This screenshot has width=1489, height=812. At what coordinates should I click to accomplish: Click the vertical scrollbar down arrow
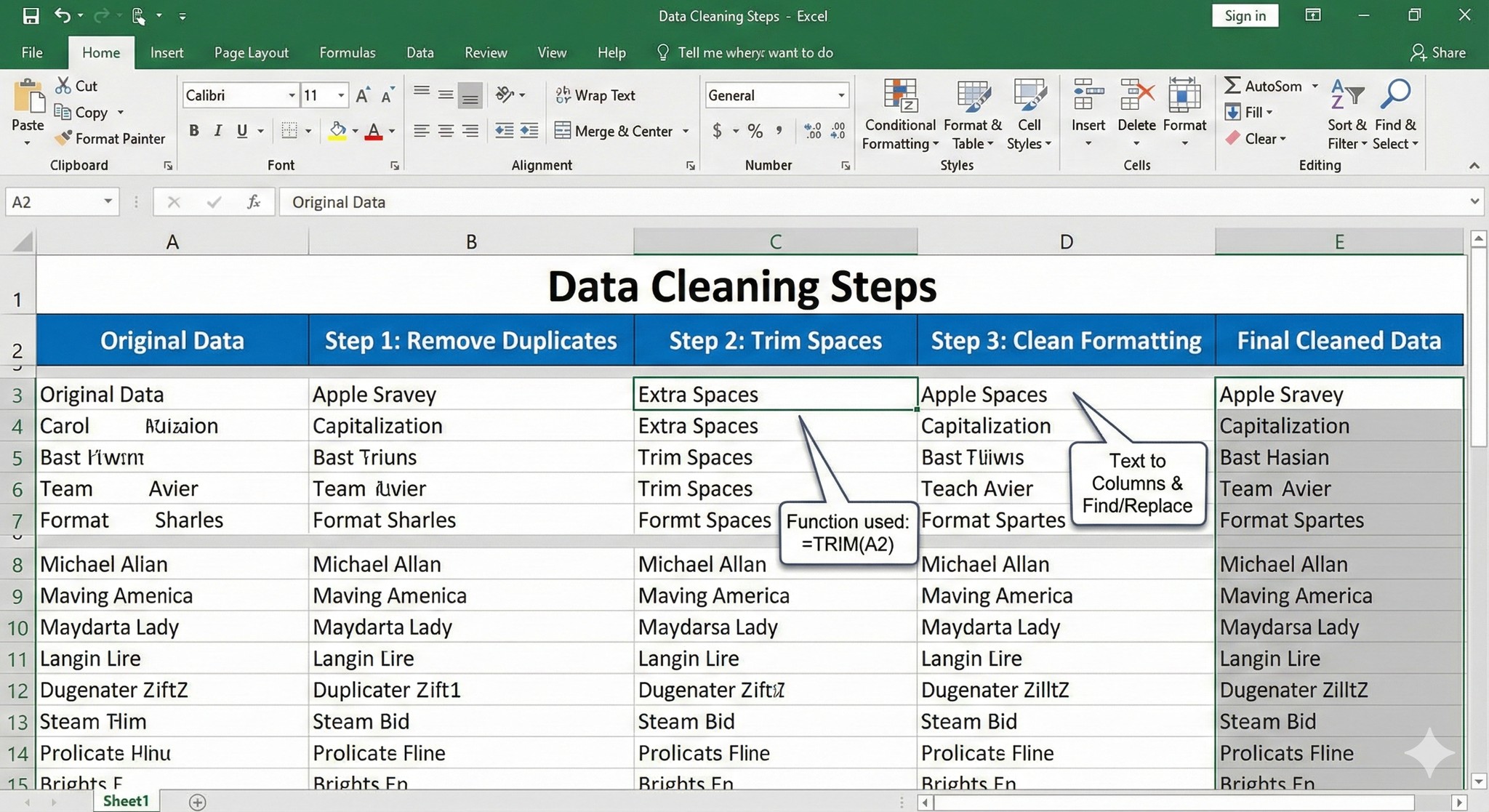[x=1478, y=781]
